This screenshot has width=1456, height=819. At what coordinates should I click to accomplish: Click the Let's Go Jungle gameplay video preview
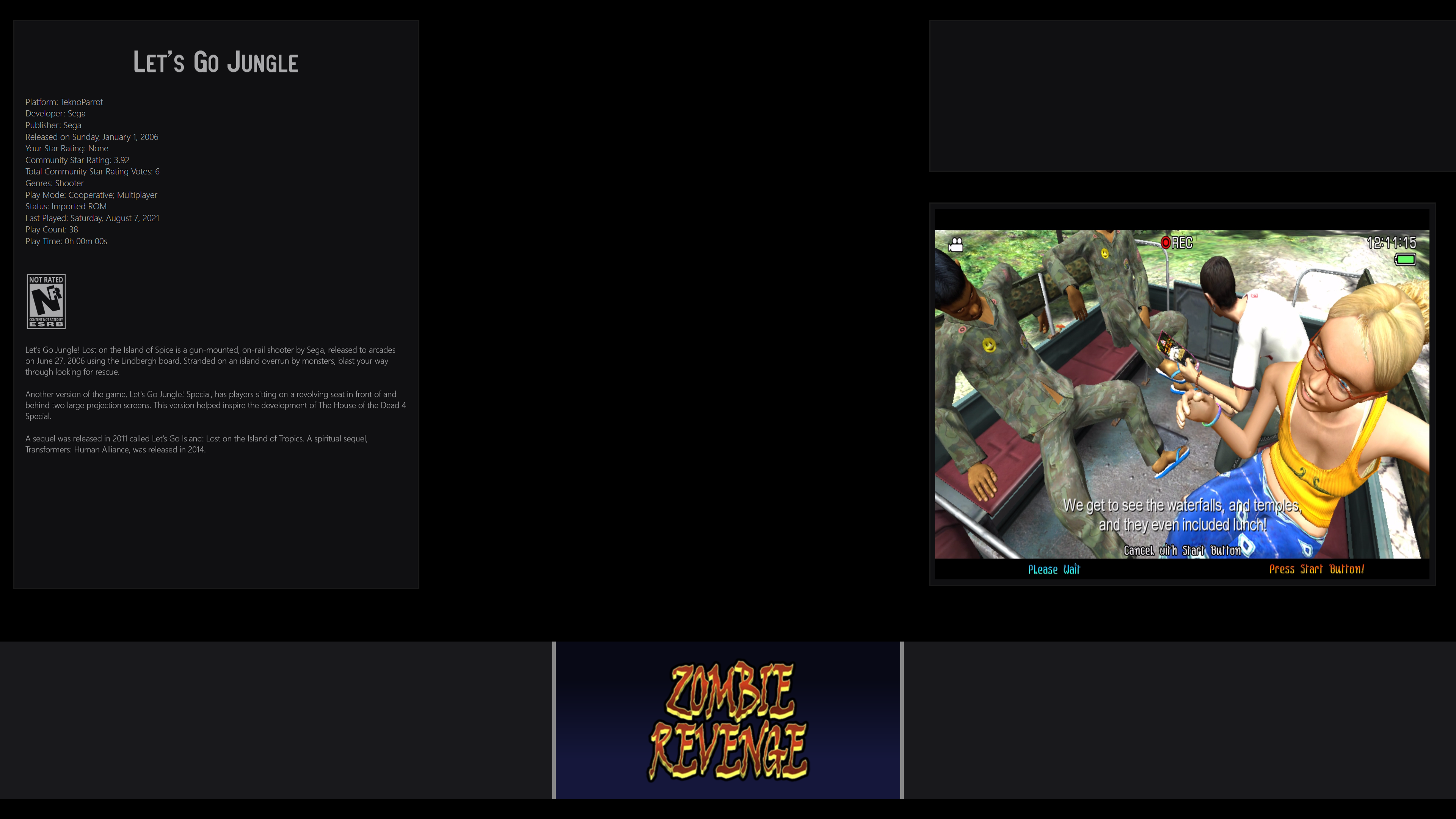point(1182,394)
